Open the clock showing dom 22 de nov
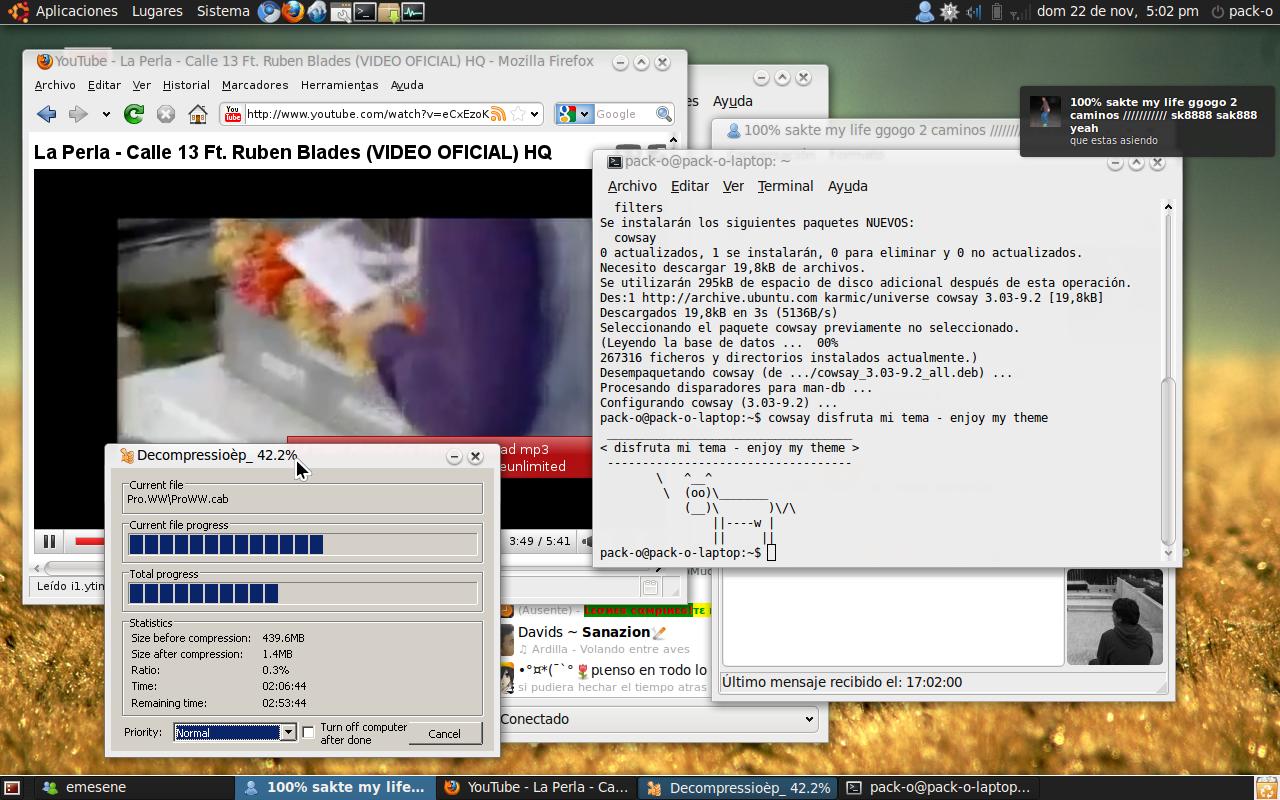The width and height of the screenshot is (1280, 800). point(1117,12)
